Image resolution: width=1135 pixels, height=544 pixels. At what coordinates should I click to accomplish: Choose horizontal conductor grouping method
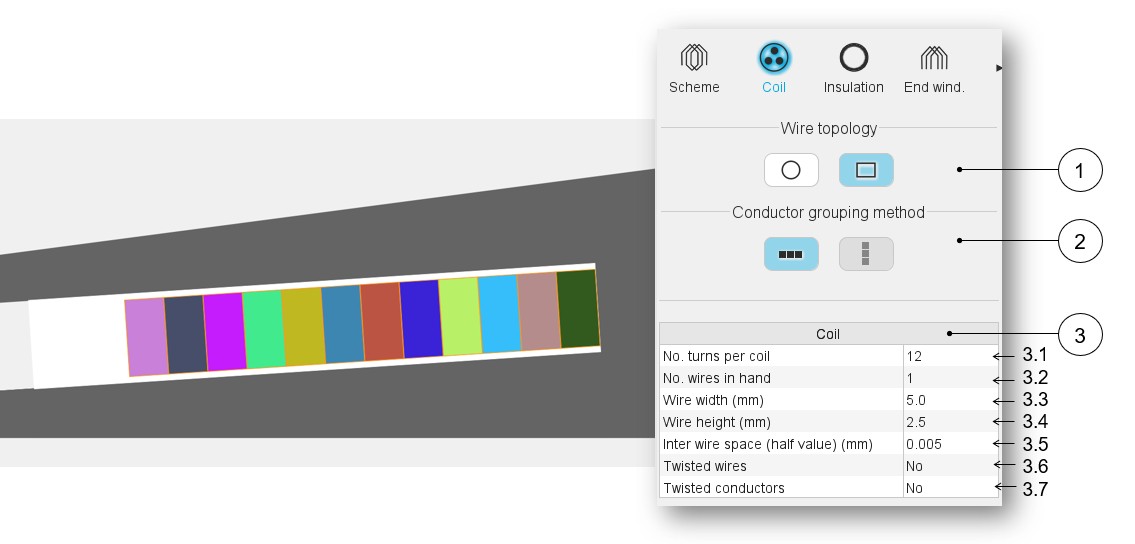tap(791, 254)
